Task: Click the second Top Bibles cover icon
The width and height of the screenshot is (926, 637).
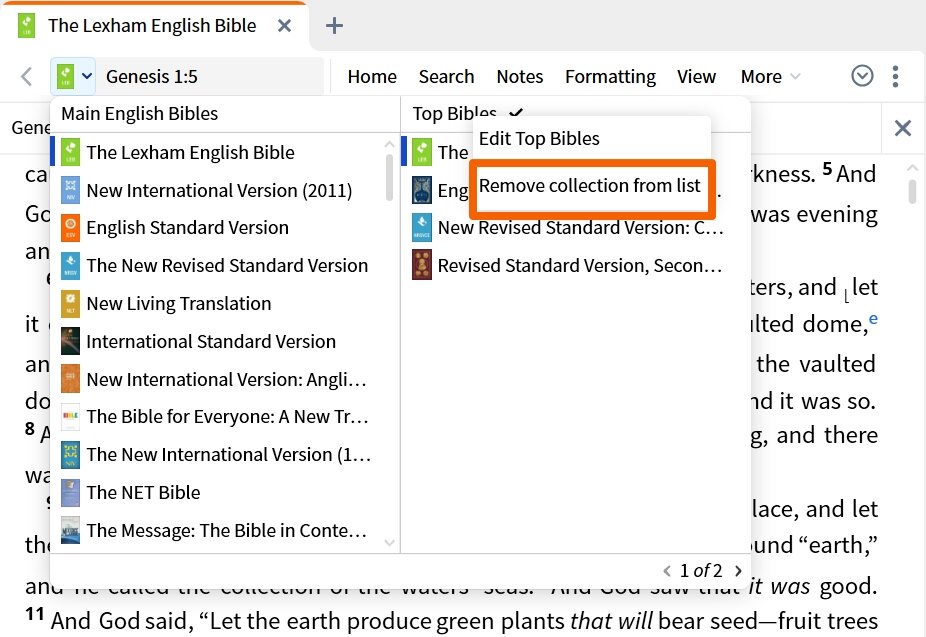Action: tap(422, 190)
